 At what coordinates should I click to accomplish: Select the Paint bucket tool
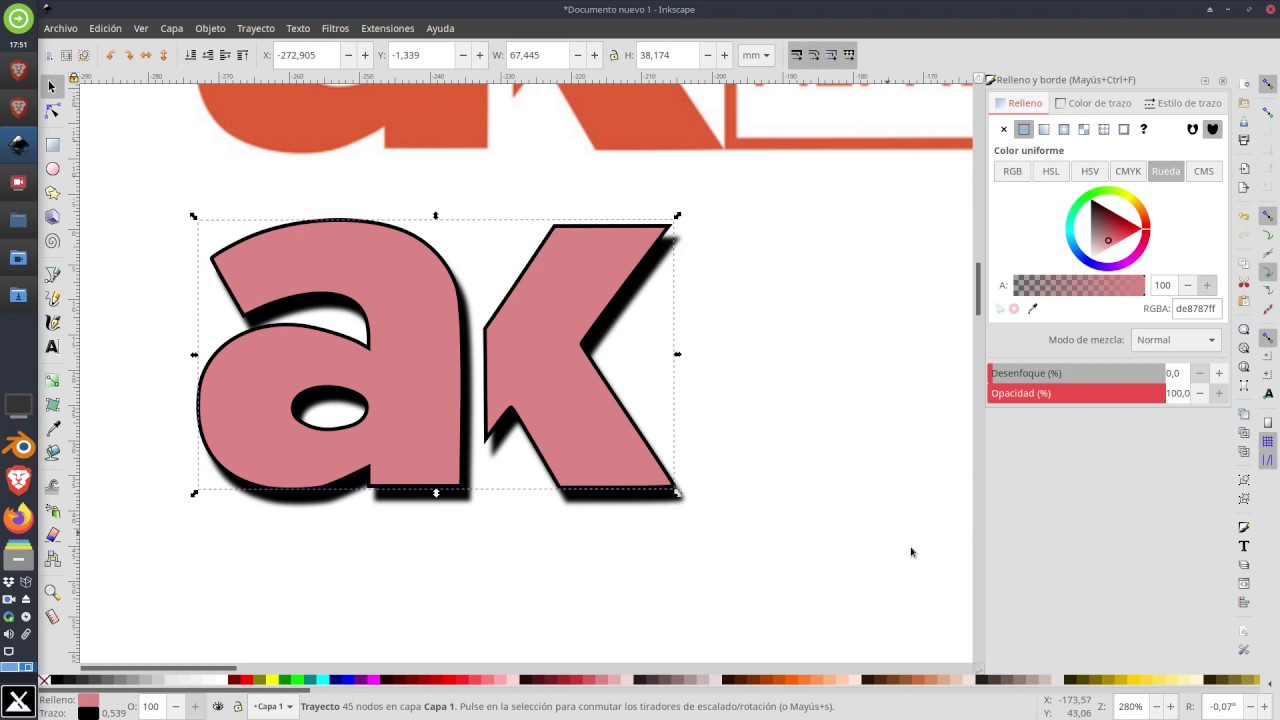(52, 453)
